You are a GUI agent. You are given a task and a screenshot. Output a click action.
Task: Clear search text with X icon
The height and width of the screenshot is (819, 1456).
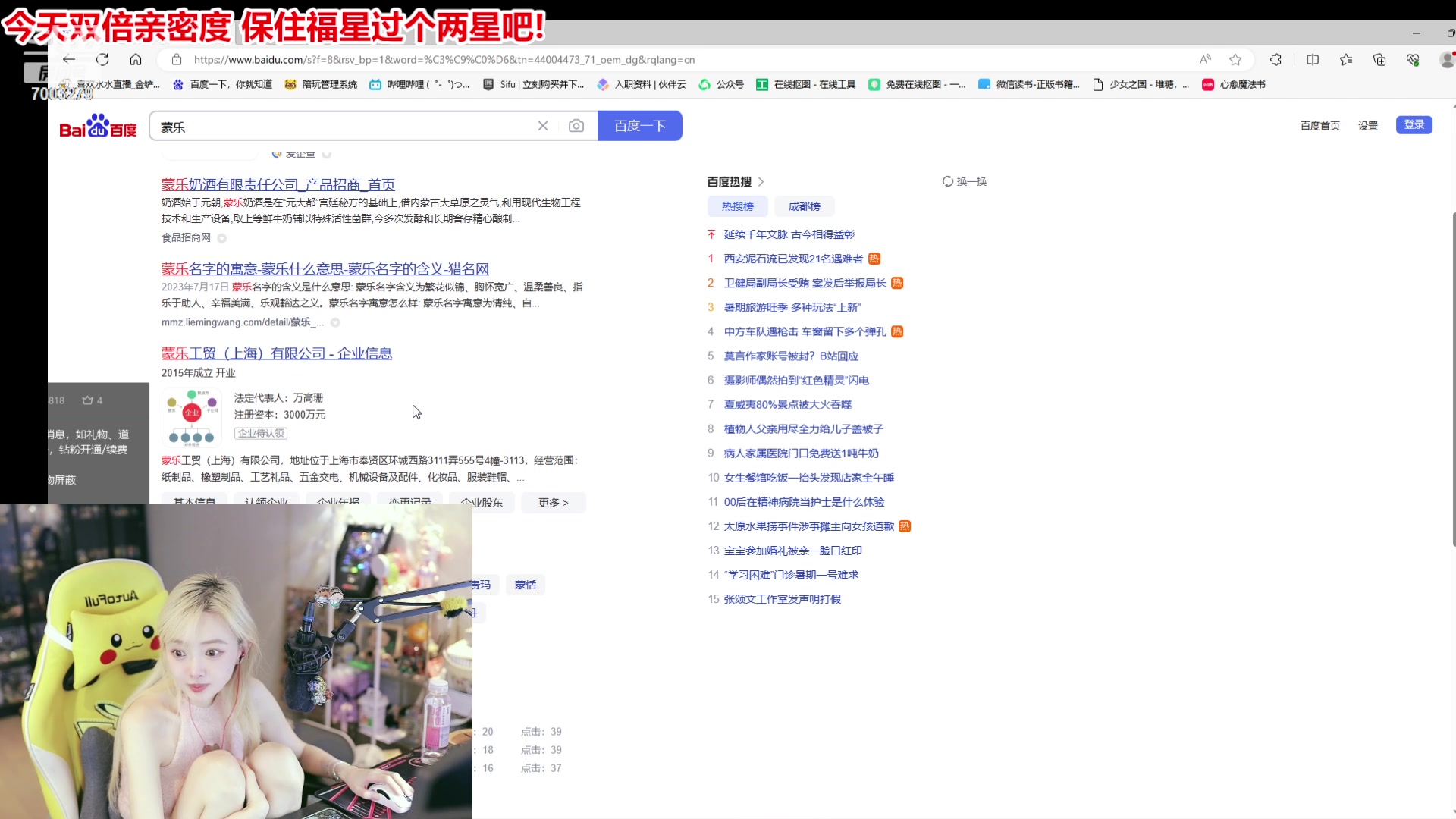coord(543,126)
